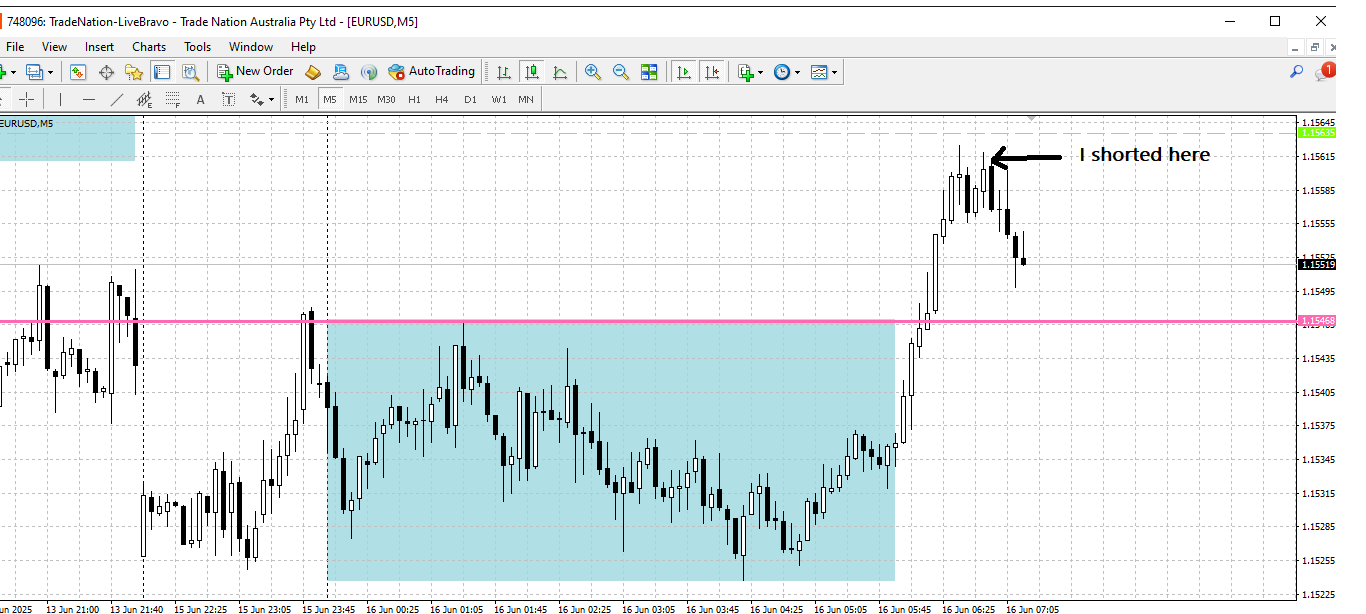Zoom out of the chart
Screen dimensions: 1366x614
click(621, 72)
